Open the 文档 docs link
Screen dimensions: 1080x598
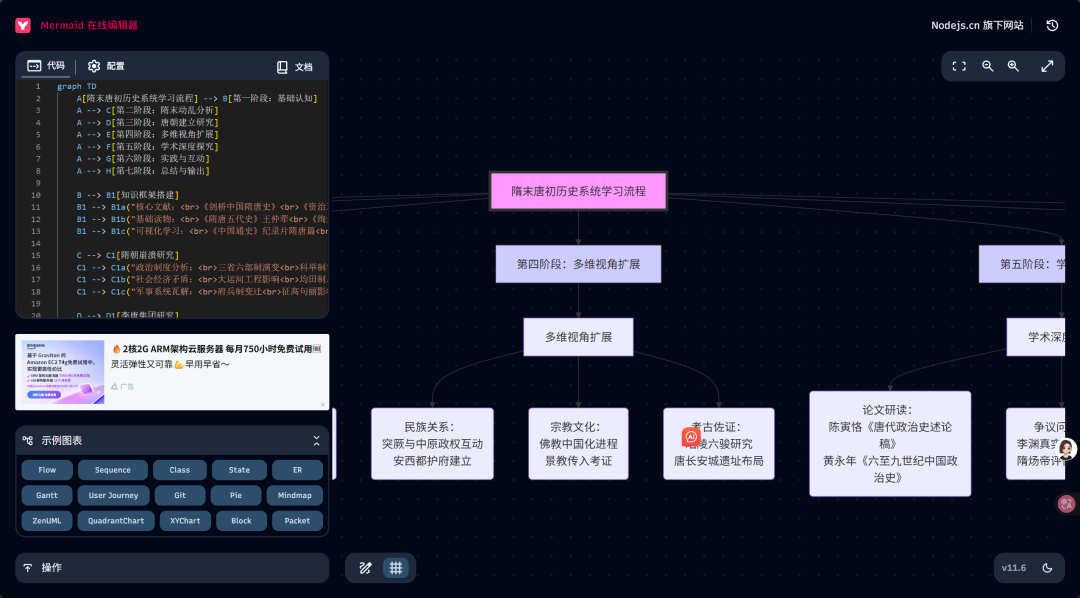click(295, 67)
